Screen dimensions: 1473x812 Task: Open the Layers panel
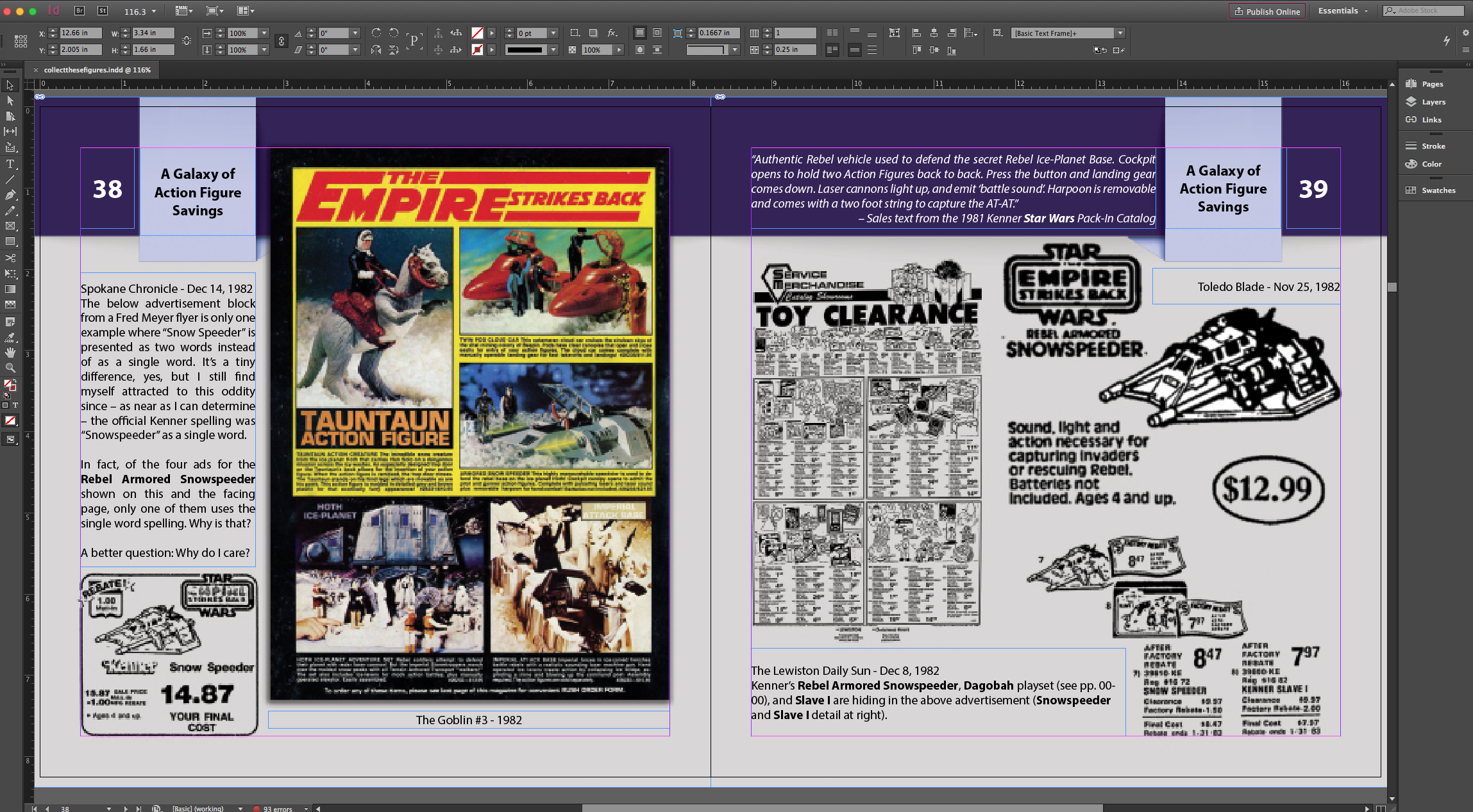coord(1426,102)
